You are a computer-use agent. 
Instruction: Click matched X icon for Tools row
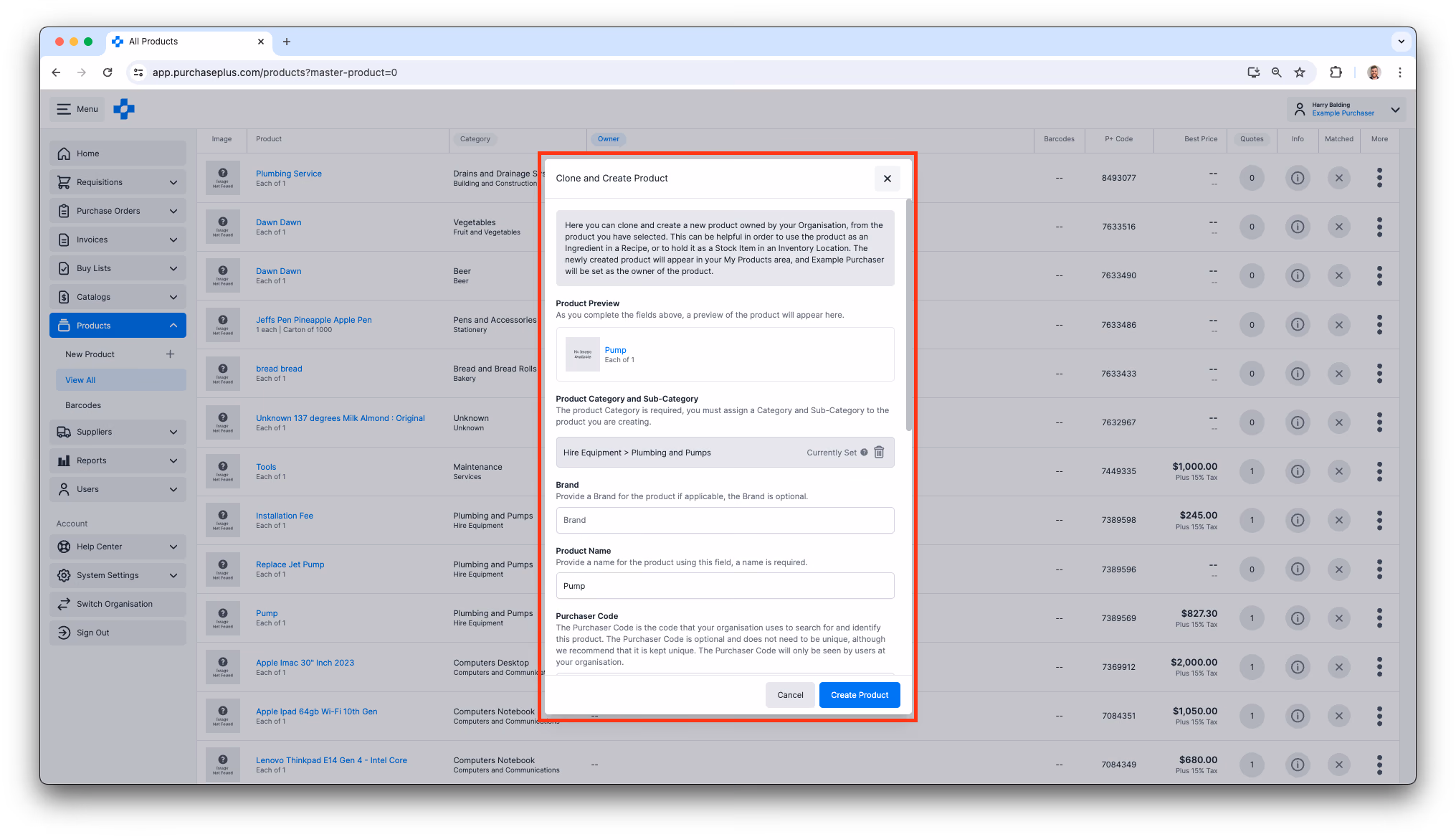point(1338,471)
